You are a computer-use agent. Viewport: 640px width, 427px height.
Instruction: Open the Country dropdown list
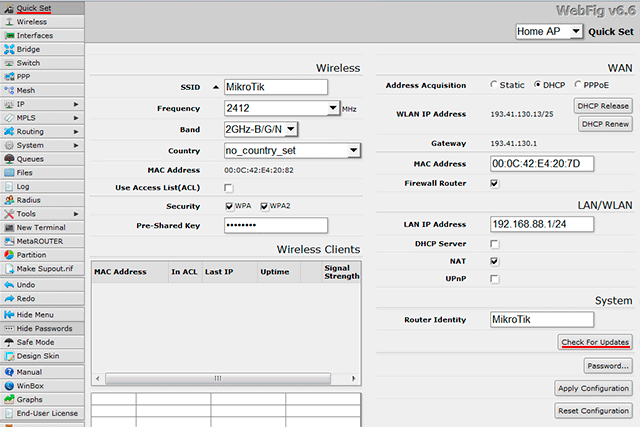354,150
